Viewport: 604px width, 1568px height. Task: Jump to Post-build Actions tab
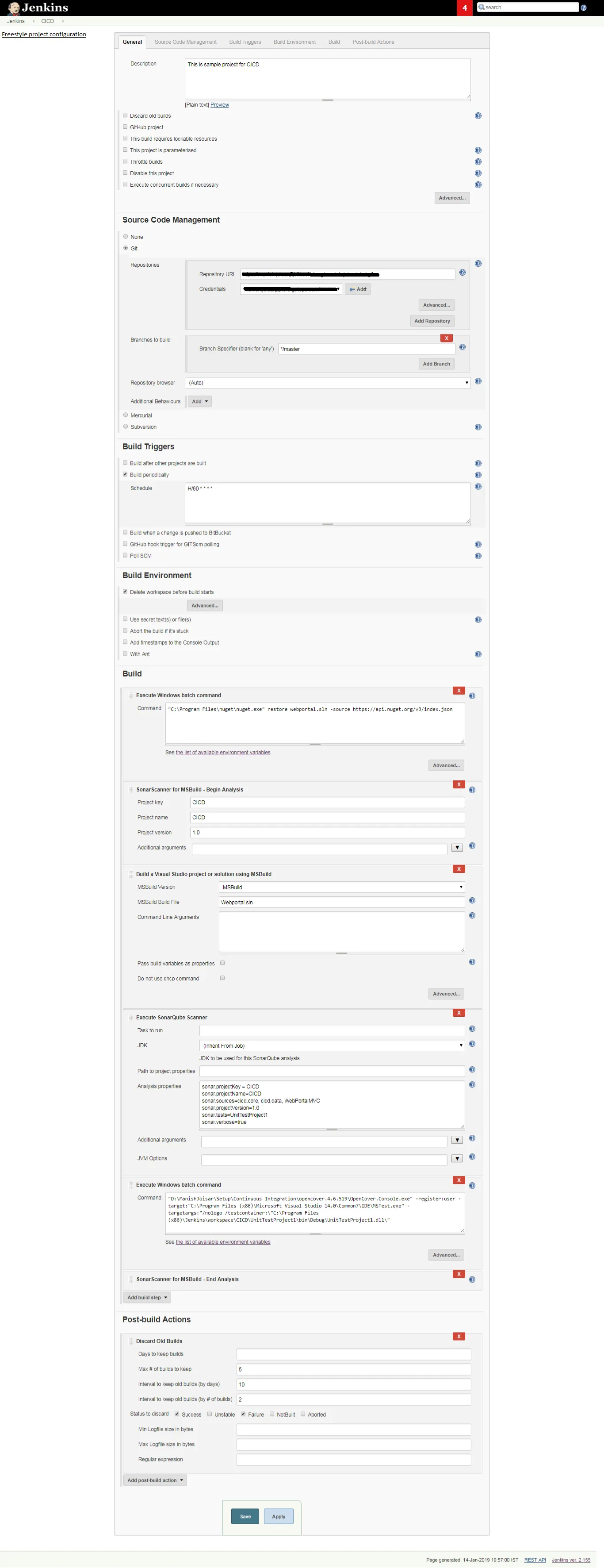pyautogui.click(x=374, y=42)
